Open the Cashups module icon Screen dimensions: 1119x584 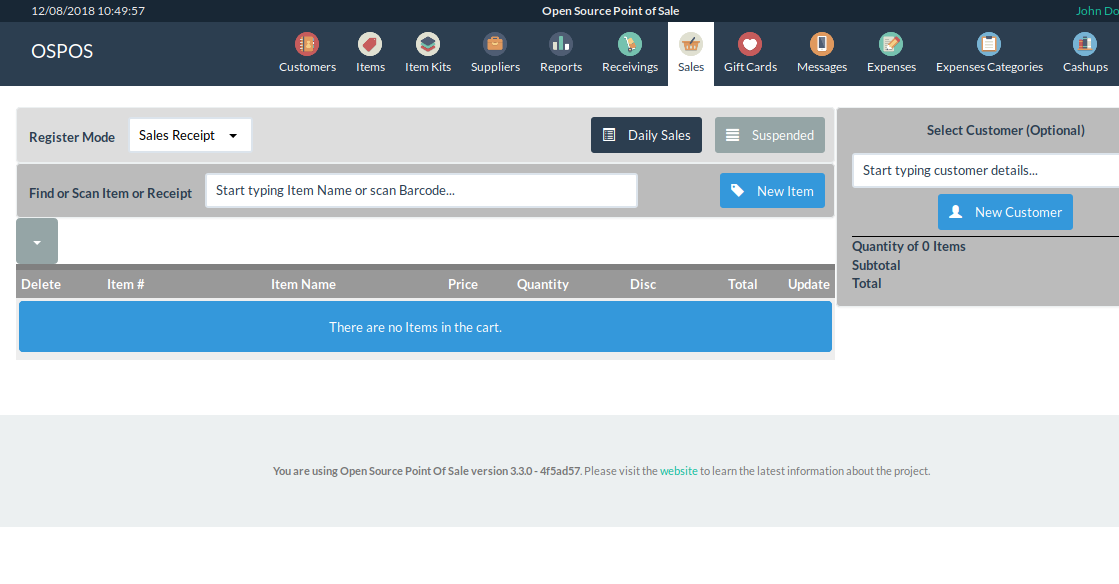tap(1084, 52)
